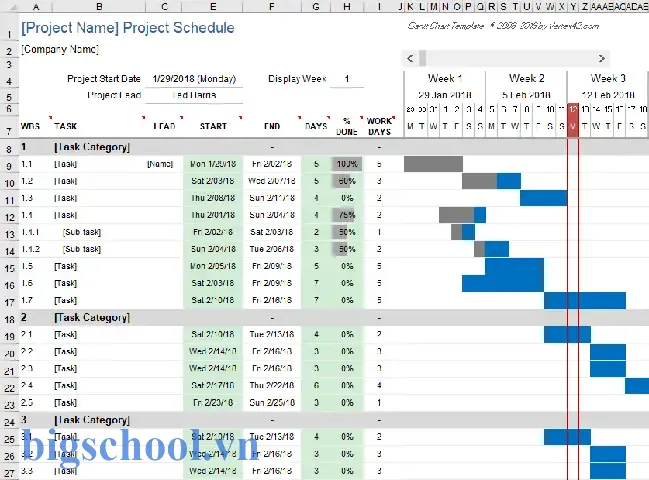Click the TASK column heading
Screen dimensions: 649x480
click(65, 126)
